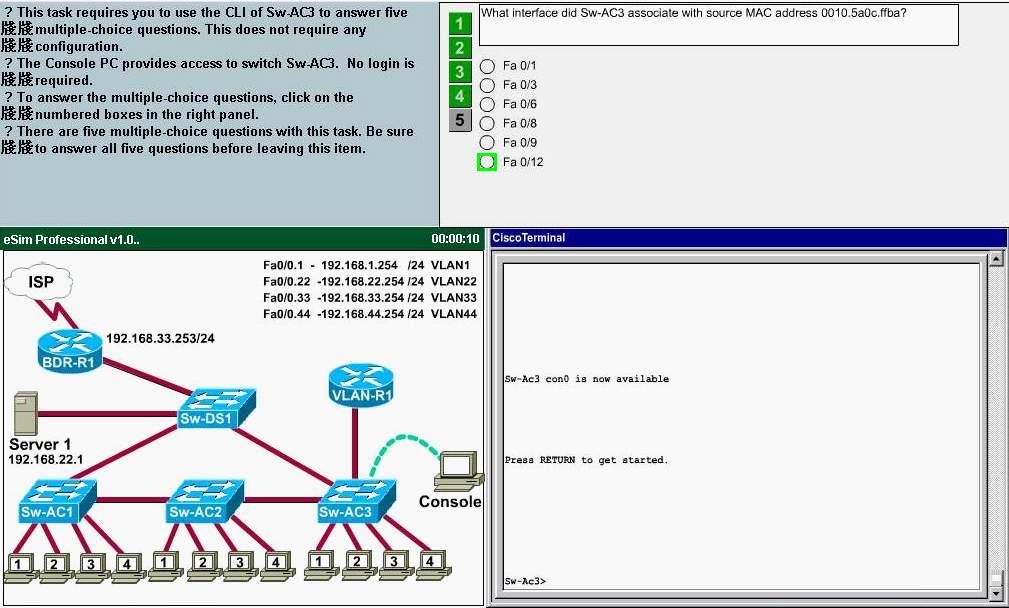Click the 192.168.33.253/24 address label
This screenshot has height=608, width=1009.
coord(160,338)
